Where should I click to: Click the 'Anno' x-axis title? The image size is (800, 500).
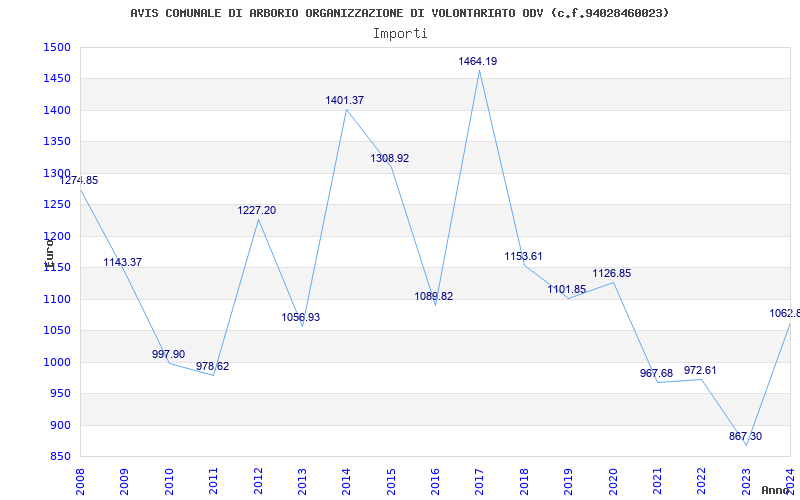click(777, 490)
